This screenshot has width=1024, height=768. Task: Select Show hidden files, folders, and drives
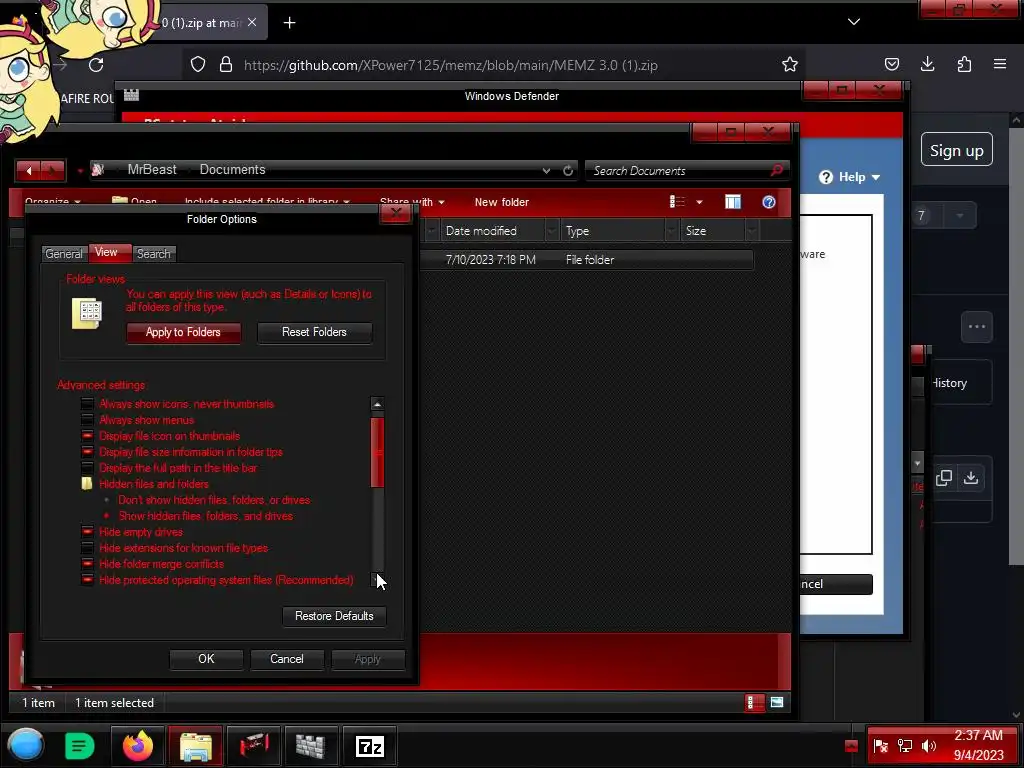pos(106,516)
